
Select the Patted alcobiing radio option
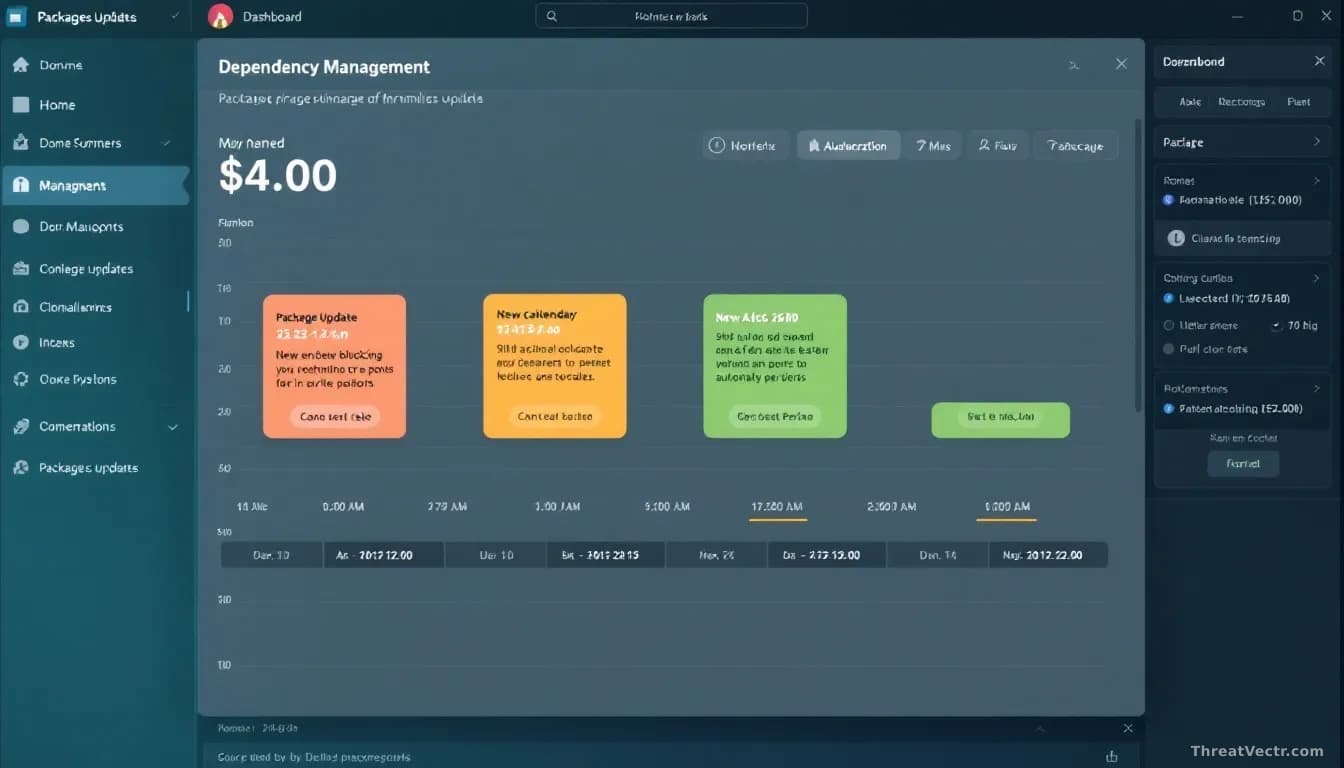tap(1169, 408)
